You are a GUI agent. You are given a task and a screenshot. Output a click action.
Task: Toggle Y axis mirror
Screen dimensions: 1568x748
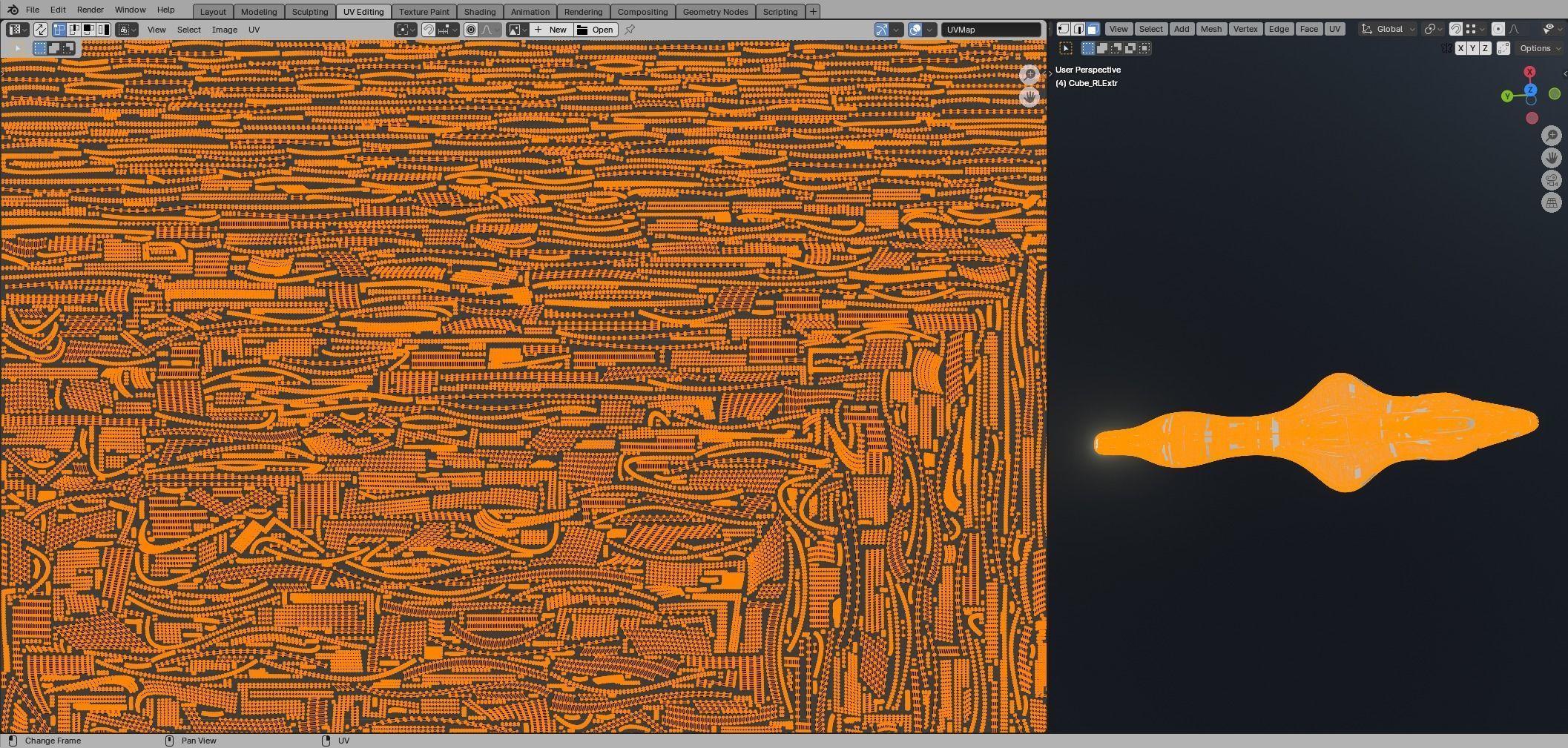pos(1472,48)
